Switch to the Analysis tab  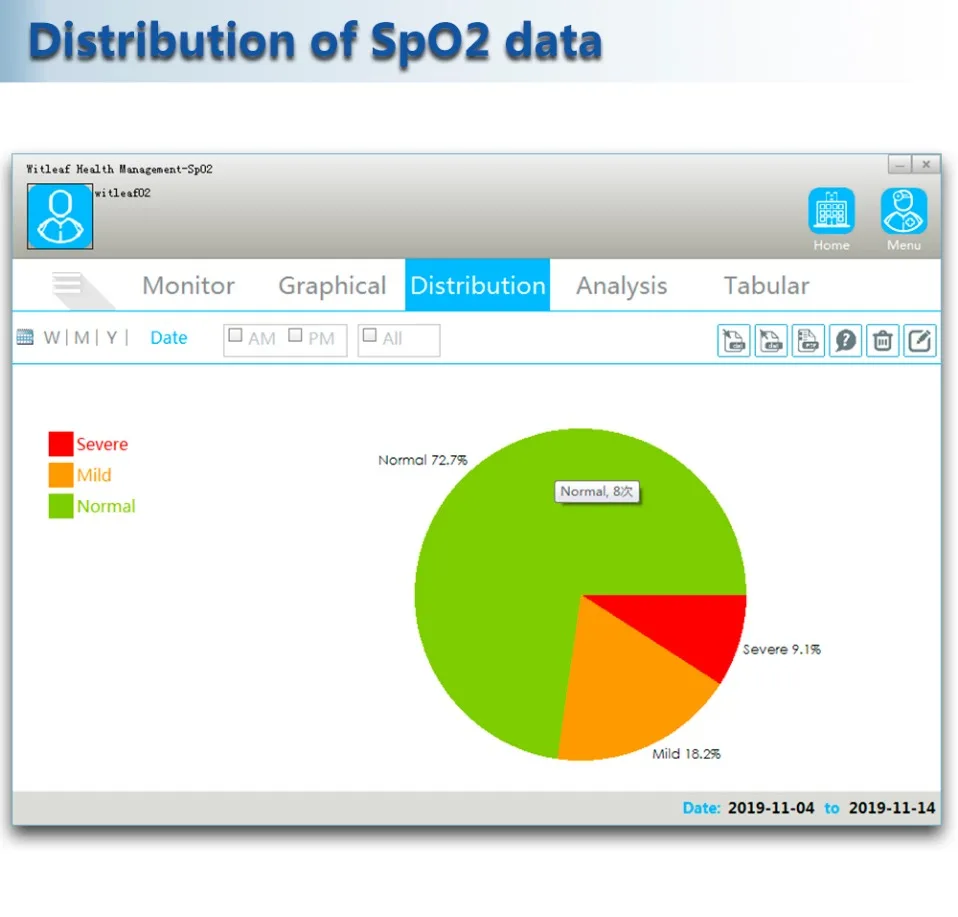(621, 285)
